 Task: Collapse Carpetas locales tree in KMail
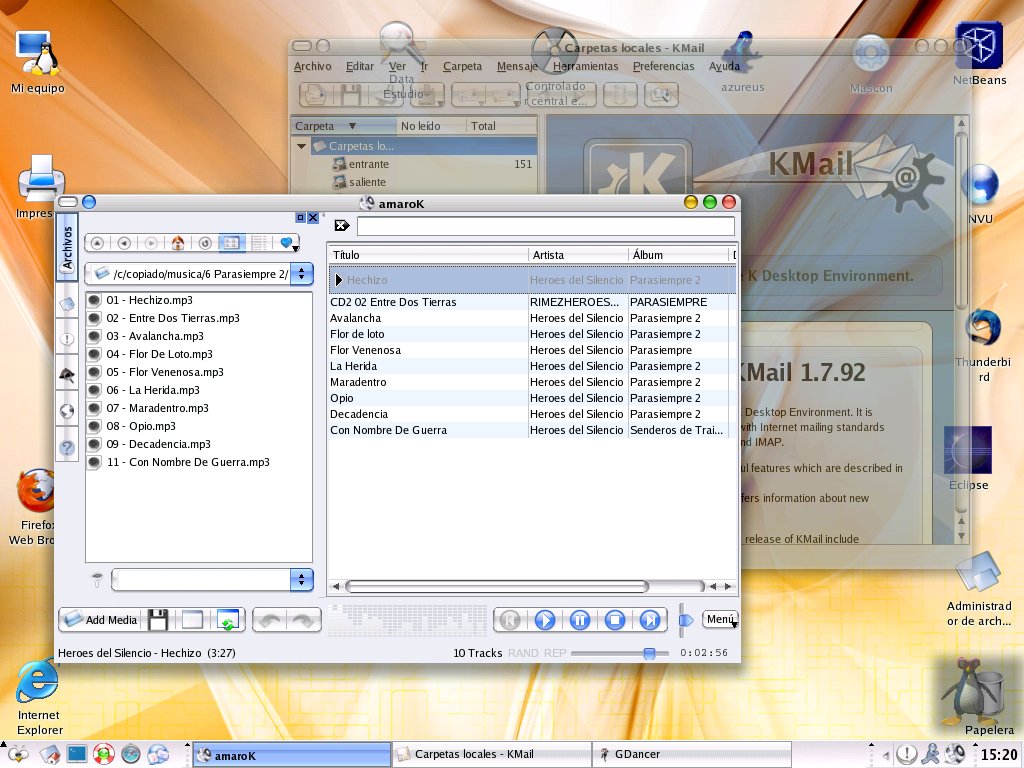pos(302,146)
